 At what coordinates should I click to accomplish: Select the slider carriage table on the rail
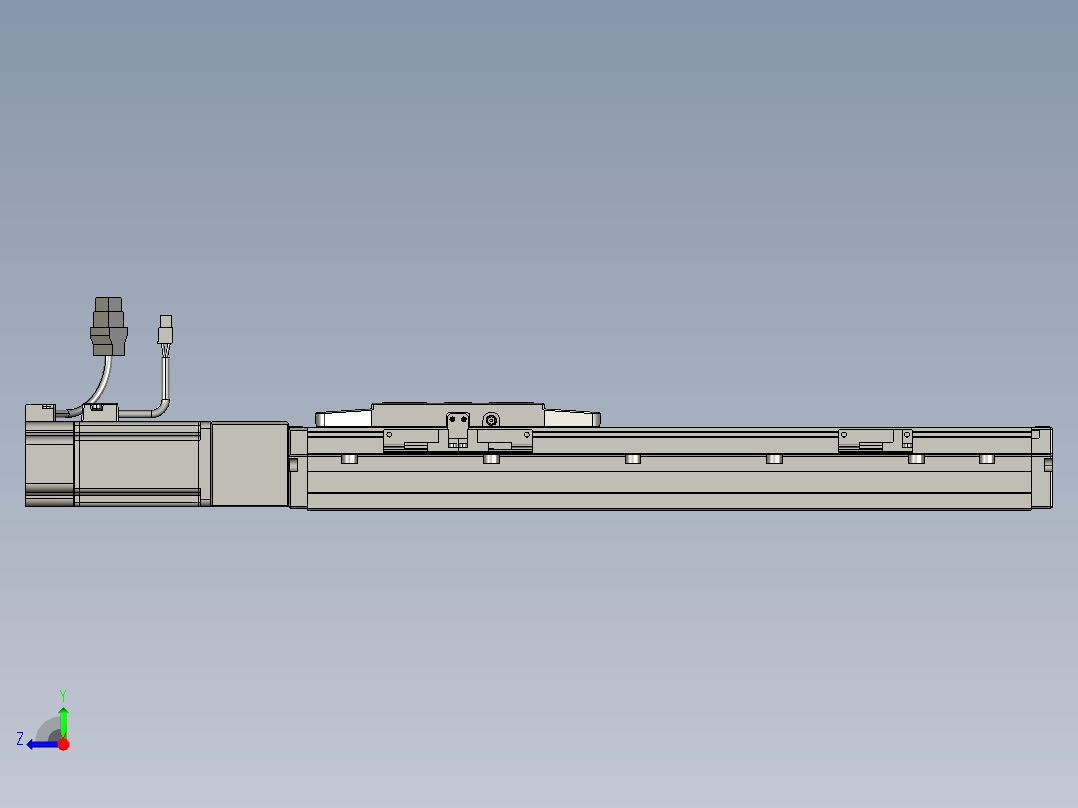point(458,415)
